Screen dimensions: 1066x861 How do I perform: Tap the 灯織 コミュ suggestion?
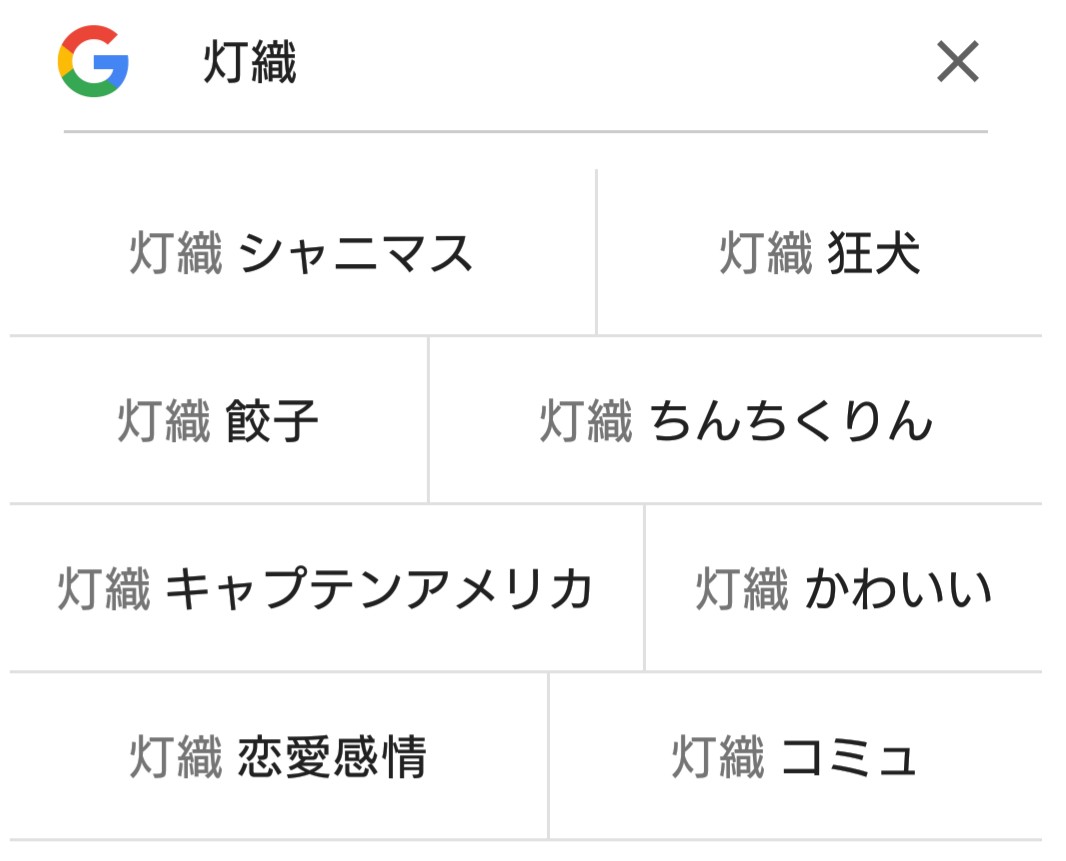(x=795, y=756)
